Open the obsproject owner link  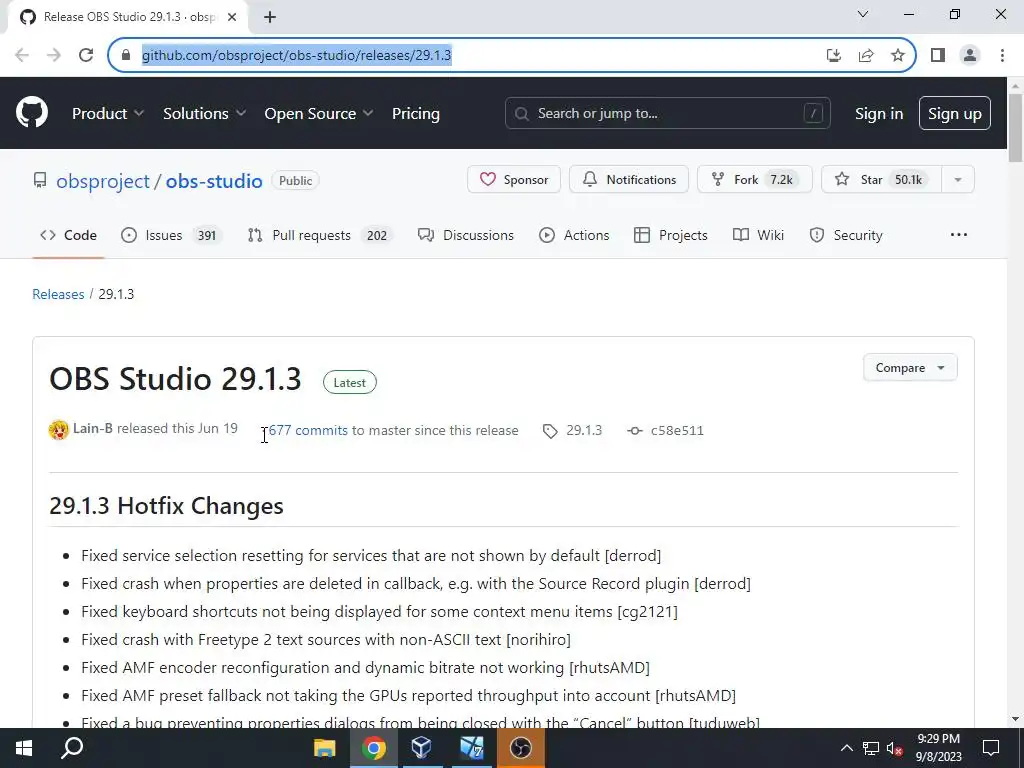pos(103,181)
